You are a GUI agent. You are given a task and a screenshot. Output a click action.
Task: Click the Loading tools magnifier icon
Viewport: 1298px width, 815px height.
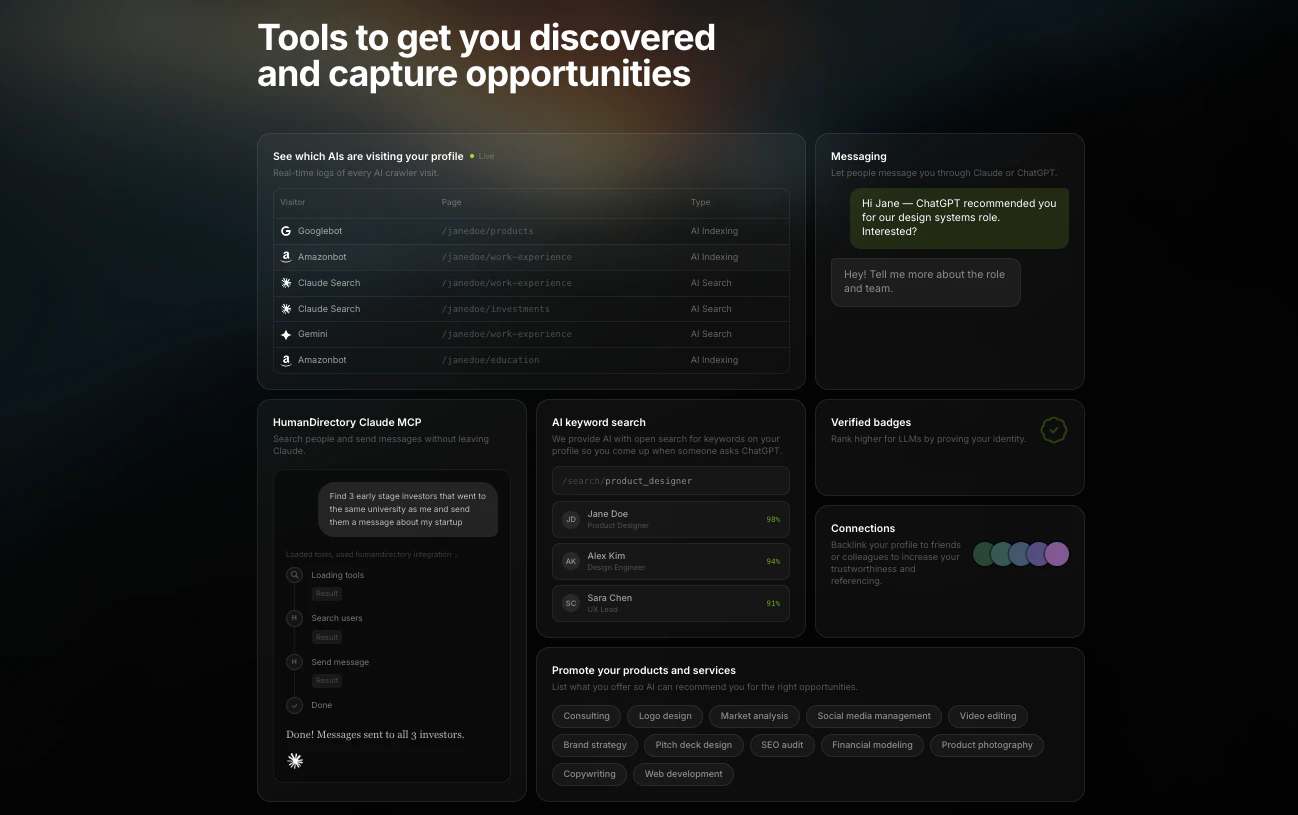coord(294,575)
